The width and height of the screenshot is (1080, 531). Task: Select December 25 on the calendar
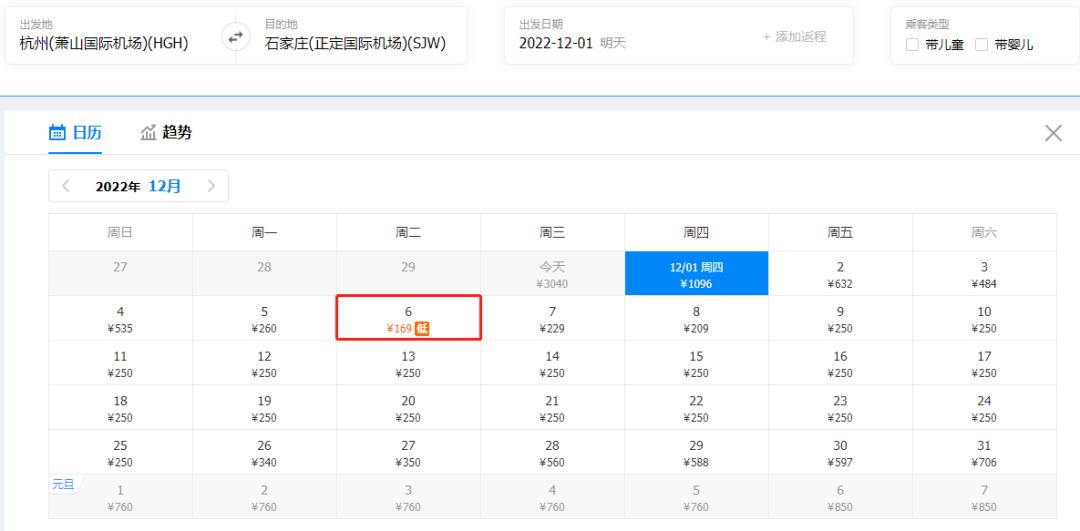click(x=121, y=452)
